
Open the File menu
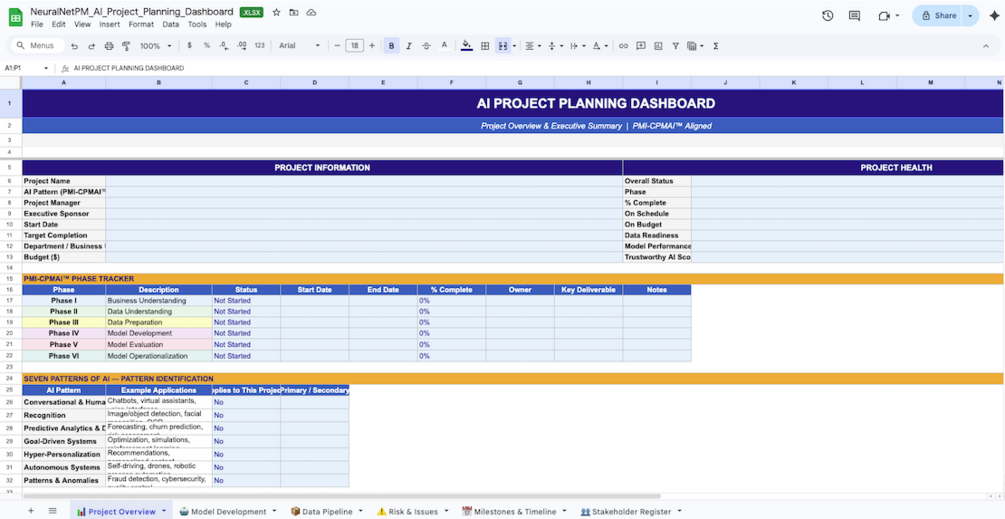pyautogui.click(x=37, y=24)
